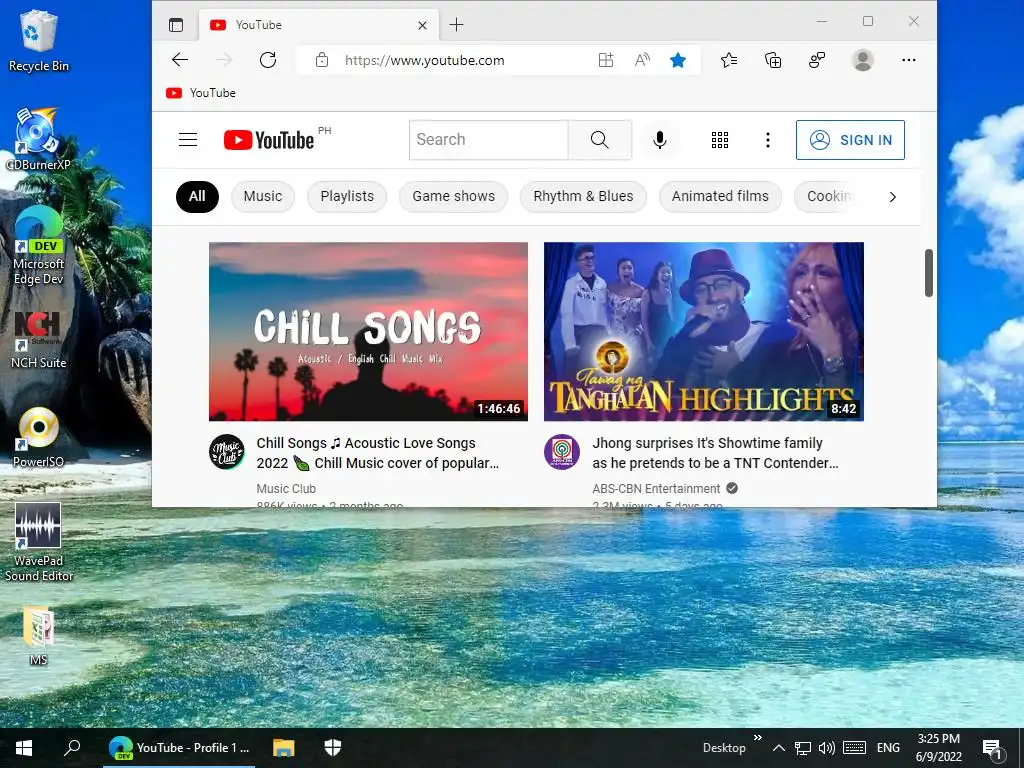Select the Recycle Bin desktop icon

tap(39, 42)
